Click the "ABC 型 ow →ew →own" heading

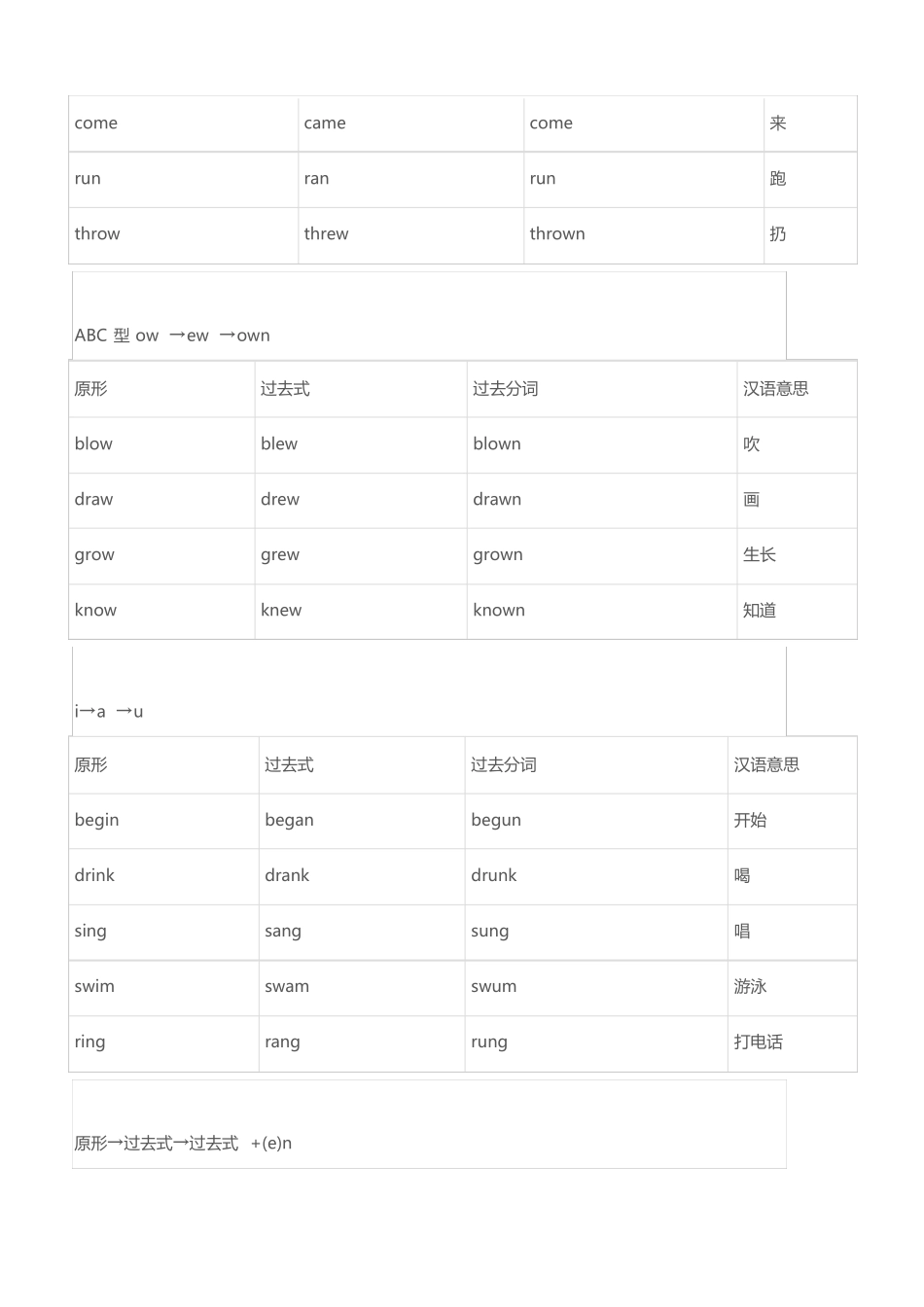172,336
